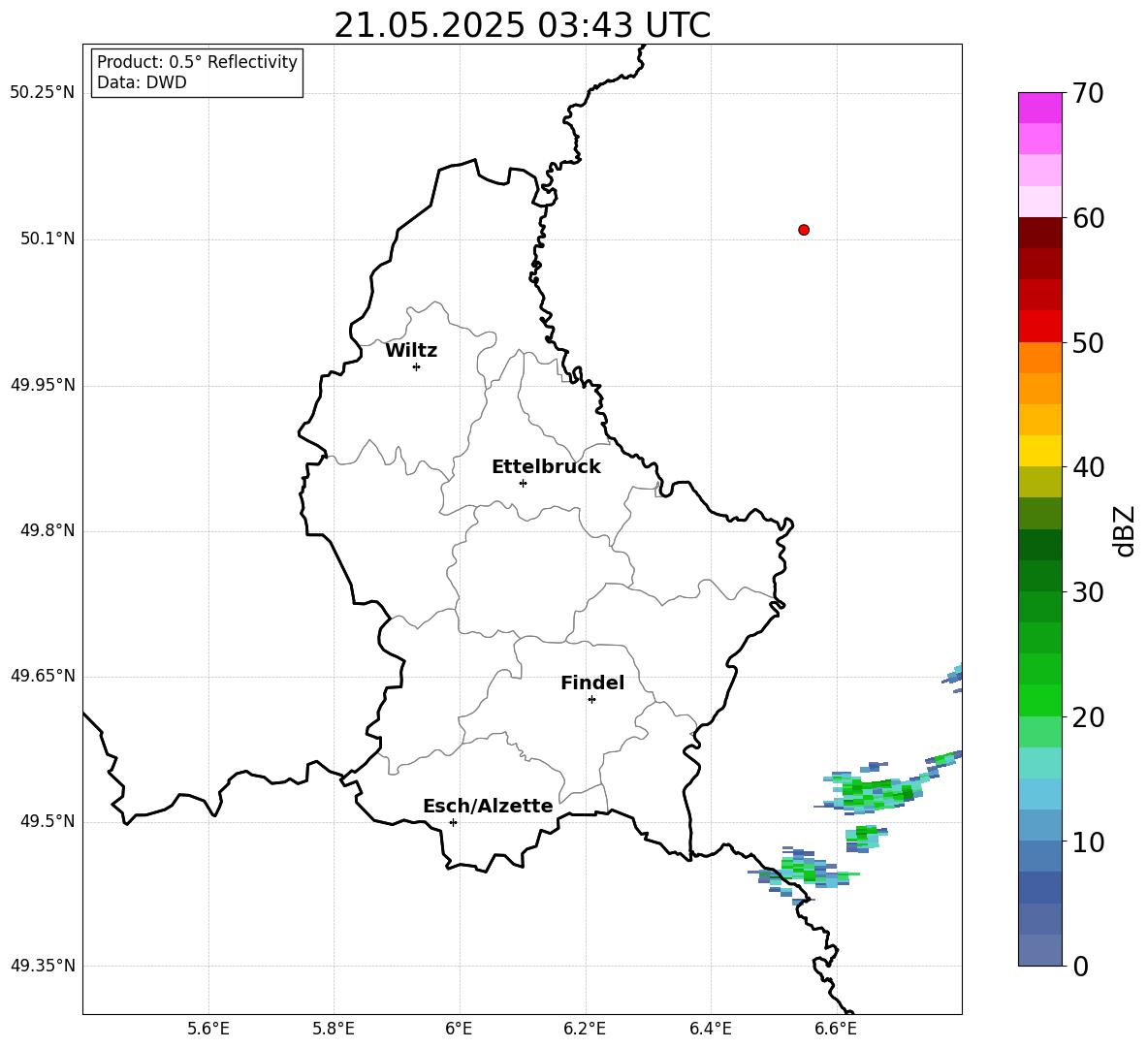
Task: Click the colorbar tick label 70
Action: [1087, 93]
